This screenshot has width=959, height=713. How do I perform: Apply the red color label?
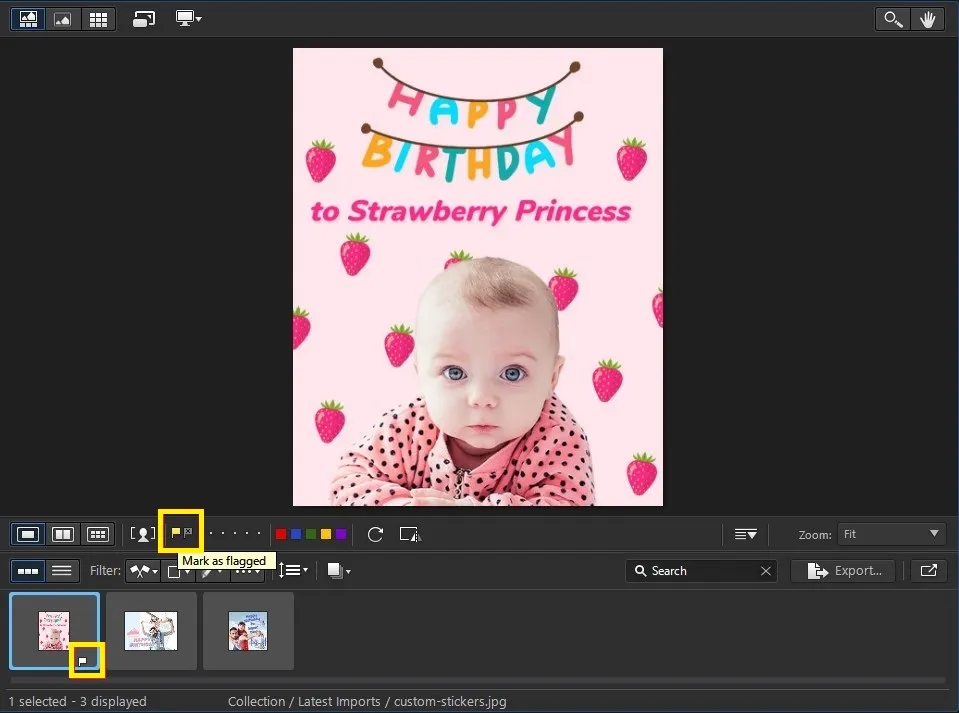281,533
